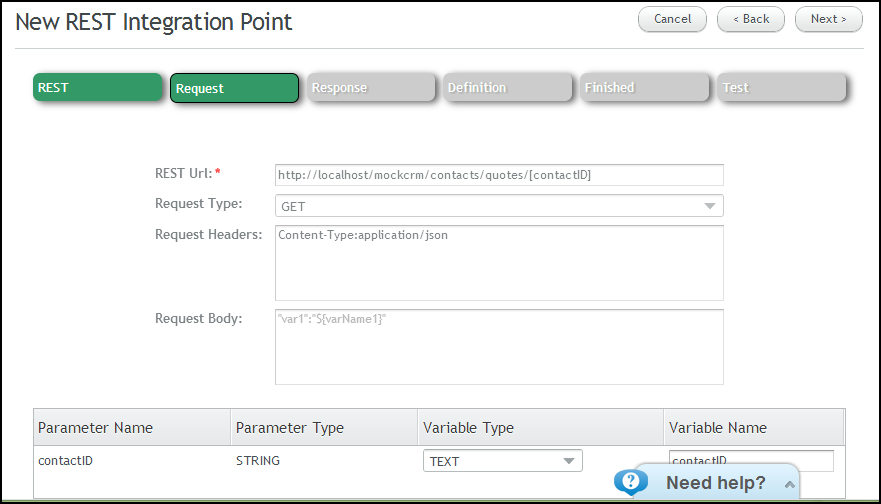Select the Request step tab
The image size is (881, 504).
point(234,88)
